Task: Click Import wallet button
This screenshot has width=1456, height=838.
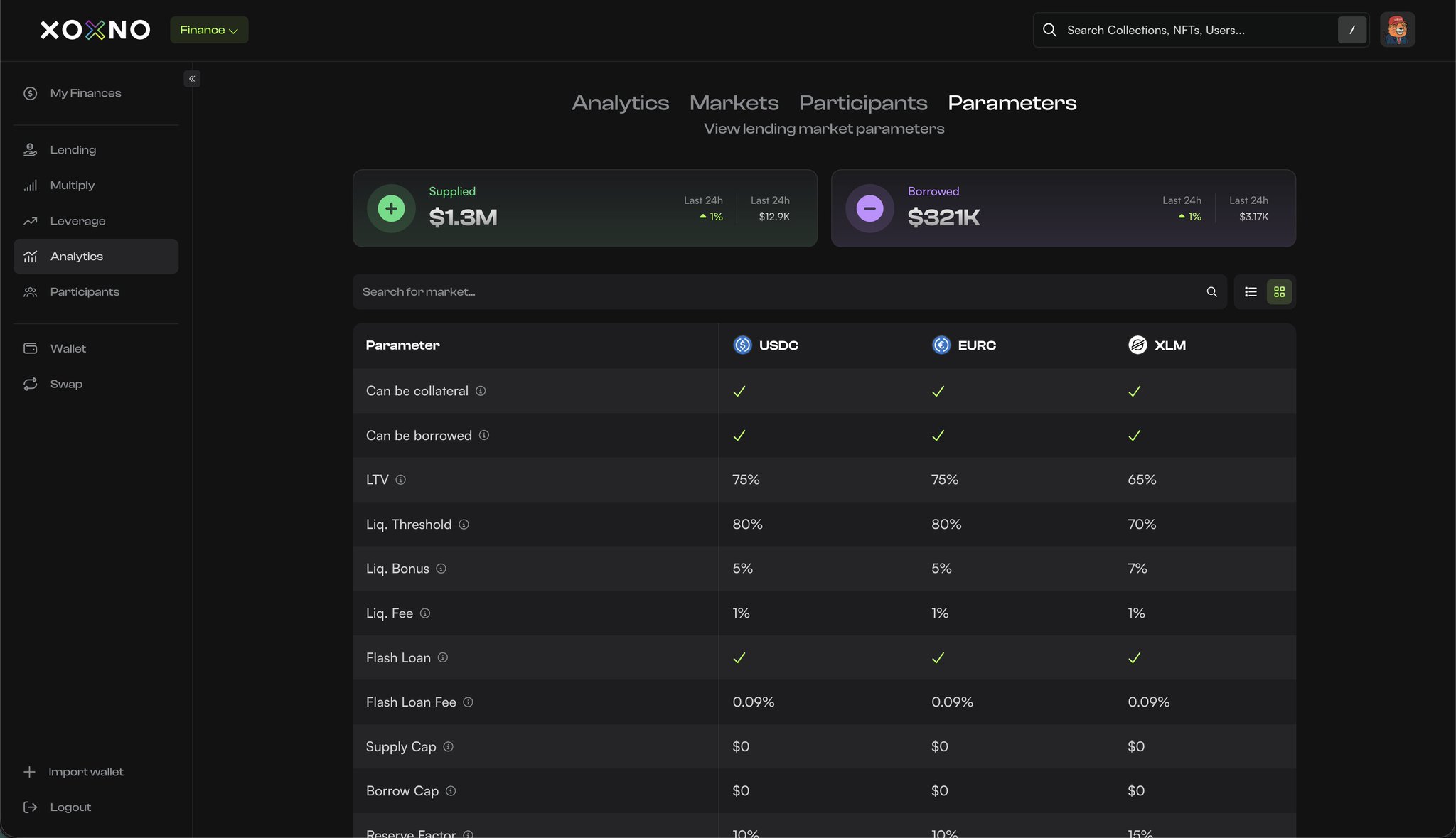Action: (85, 772)
